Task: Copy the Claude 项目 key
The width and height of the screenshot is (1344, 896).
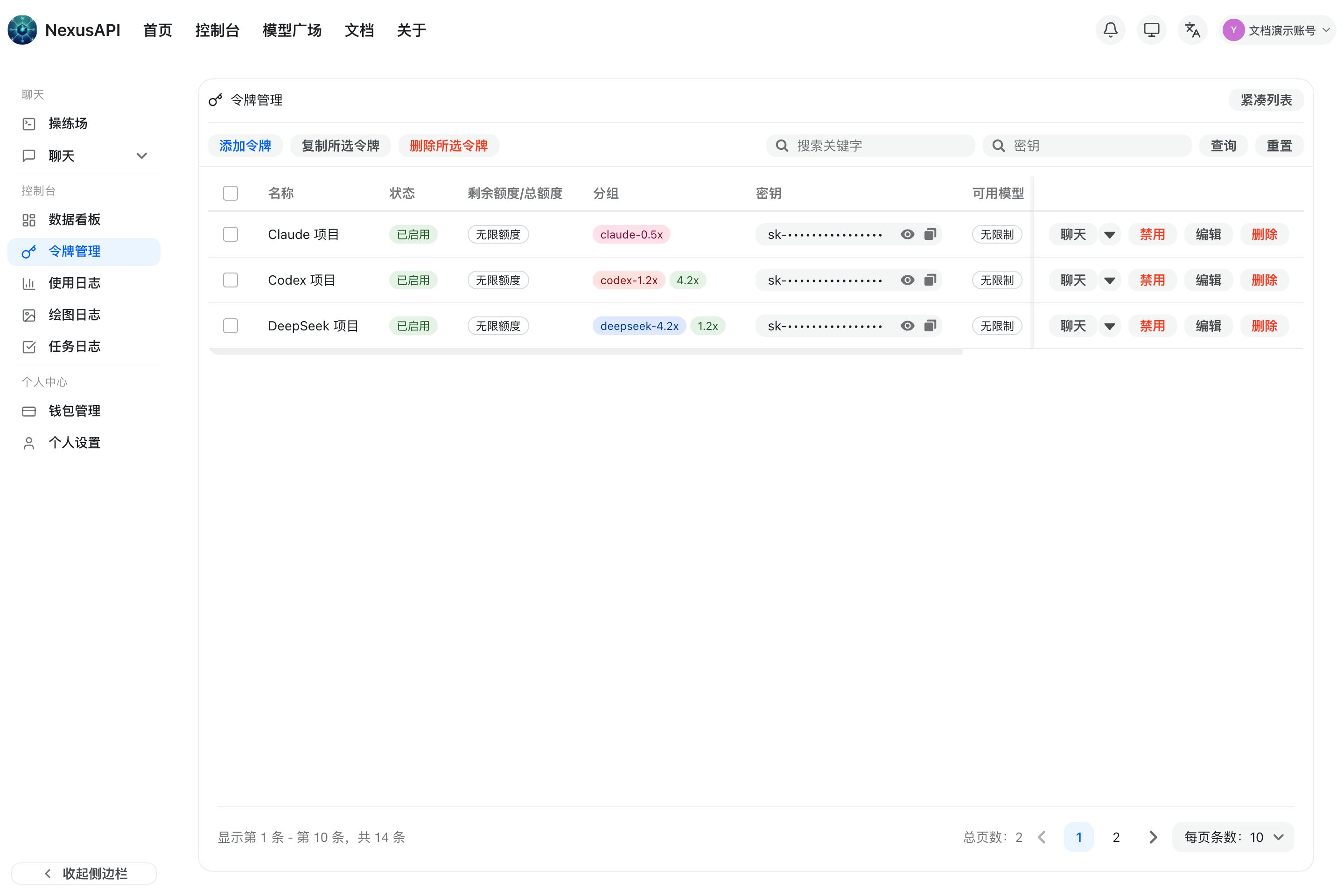Action: tap(930, 234)
